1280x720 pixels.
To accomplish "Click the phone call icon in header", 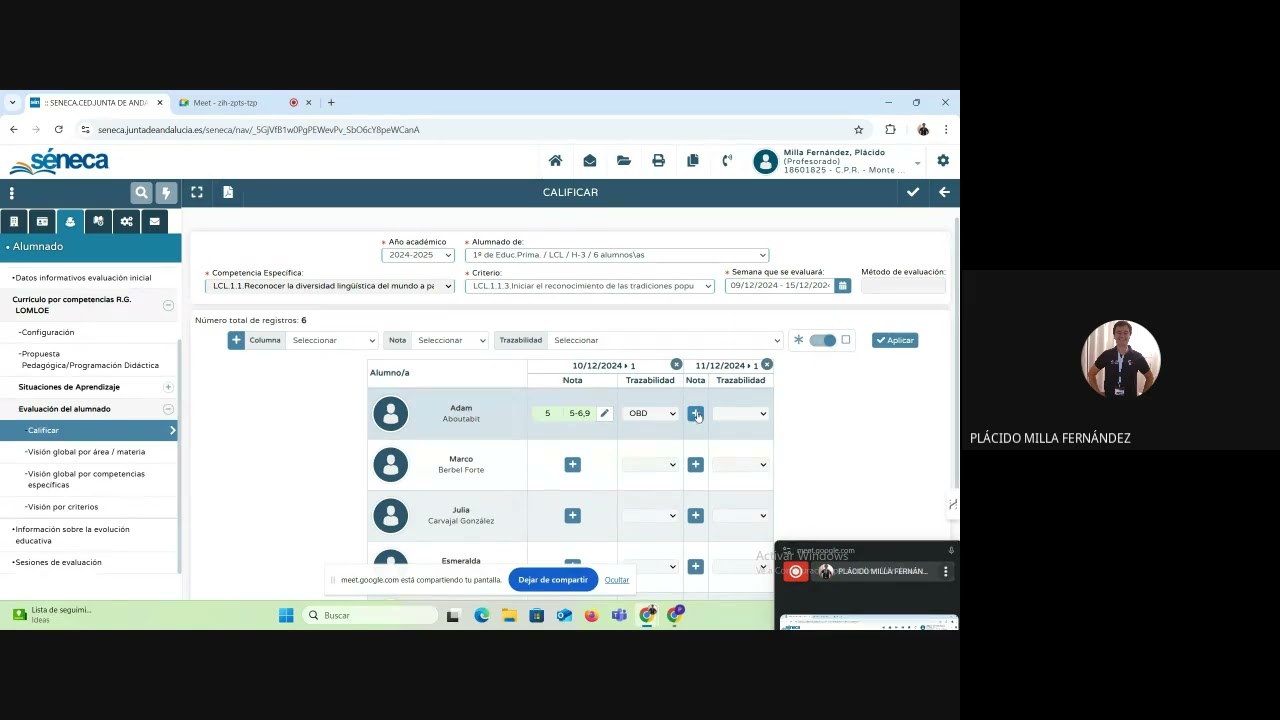I will tap(727, 161).
